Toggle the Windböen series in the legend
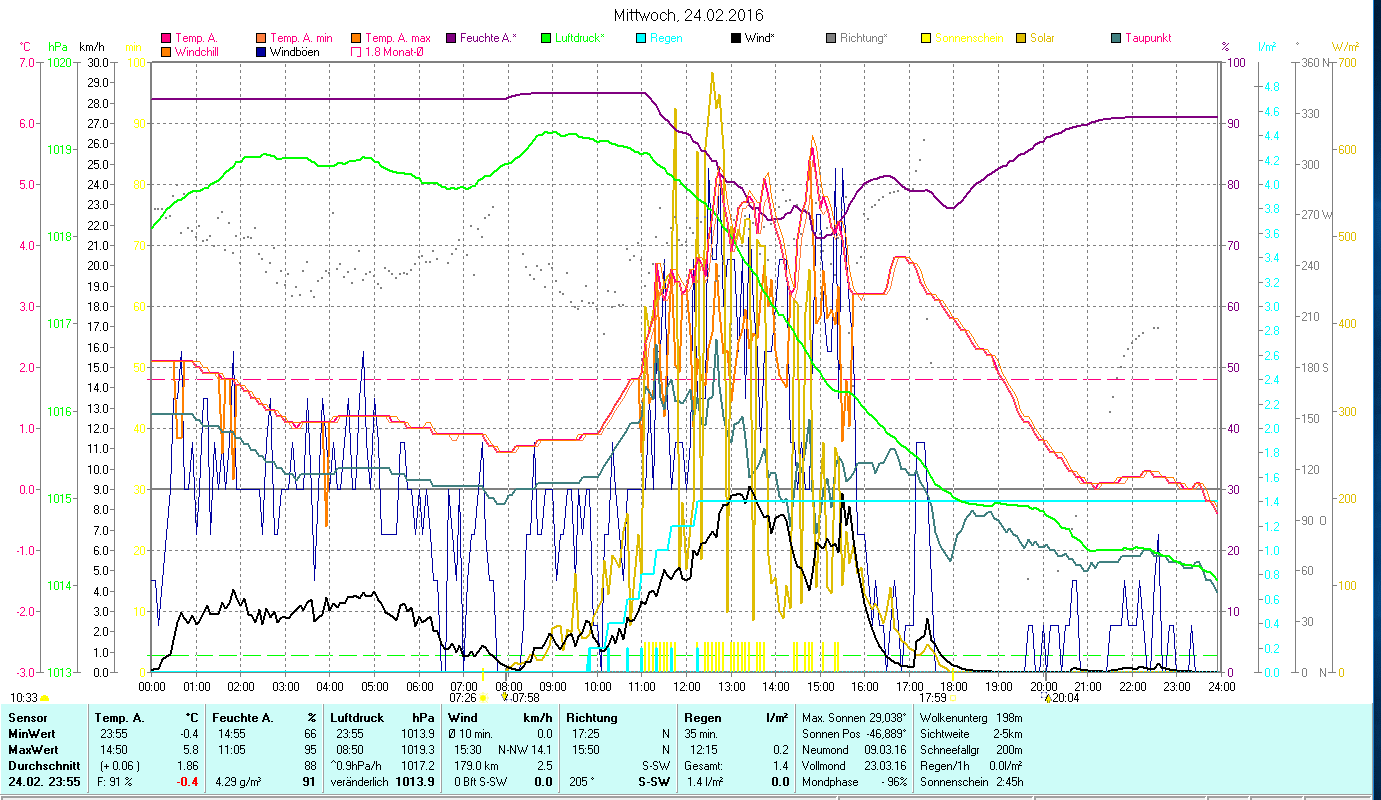 [296, 51]
